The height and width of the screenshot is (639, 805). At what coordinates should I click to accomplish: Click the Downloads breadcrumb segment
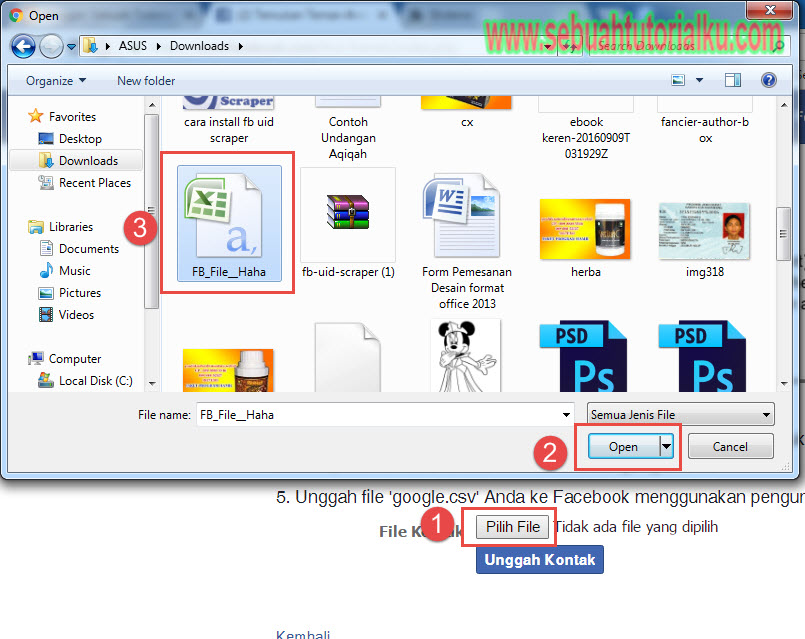199,46
